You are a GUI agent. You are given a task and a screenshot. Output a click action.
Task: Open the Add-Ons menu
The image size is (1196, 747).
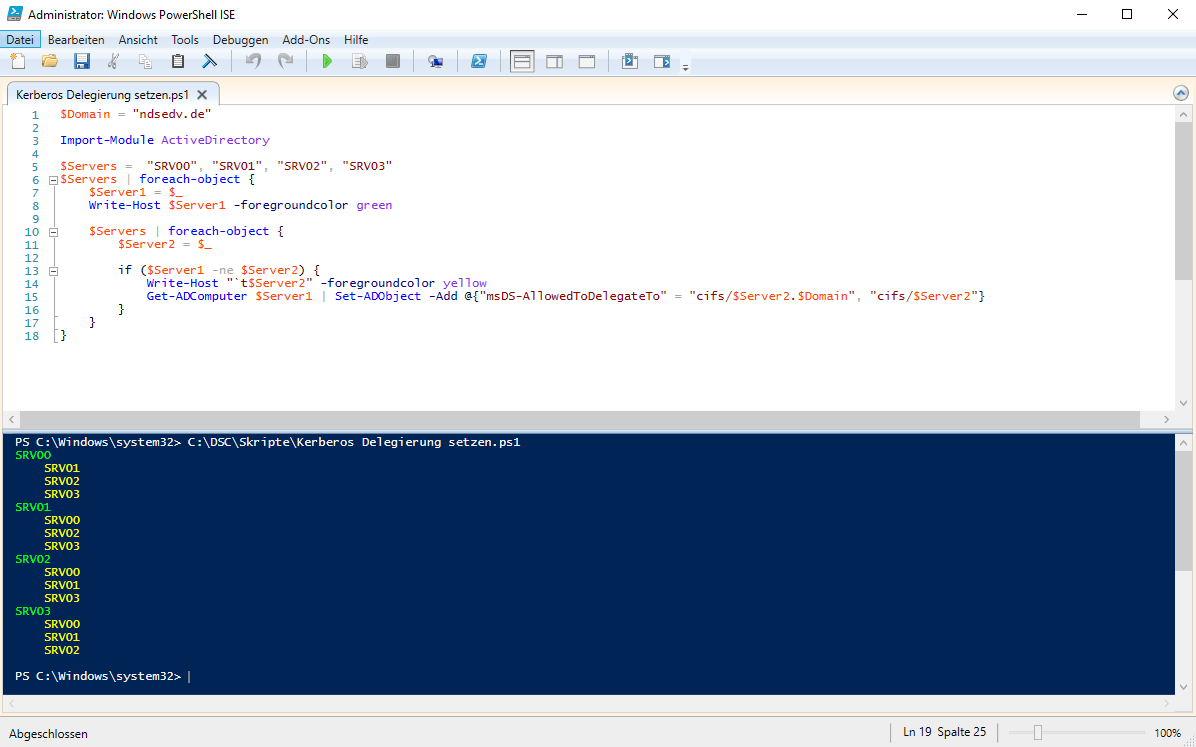coord(306,40)
